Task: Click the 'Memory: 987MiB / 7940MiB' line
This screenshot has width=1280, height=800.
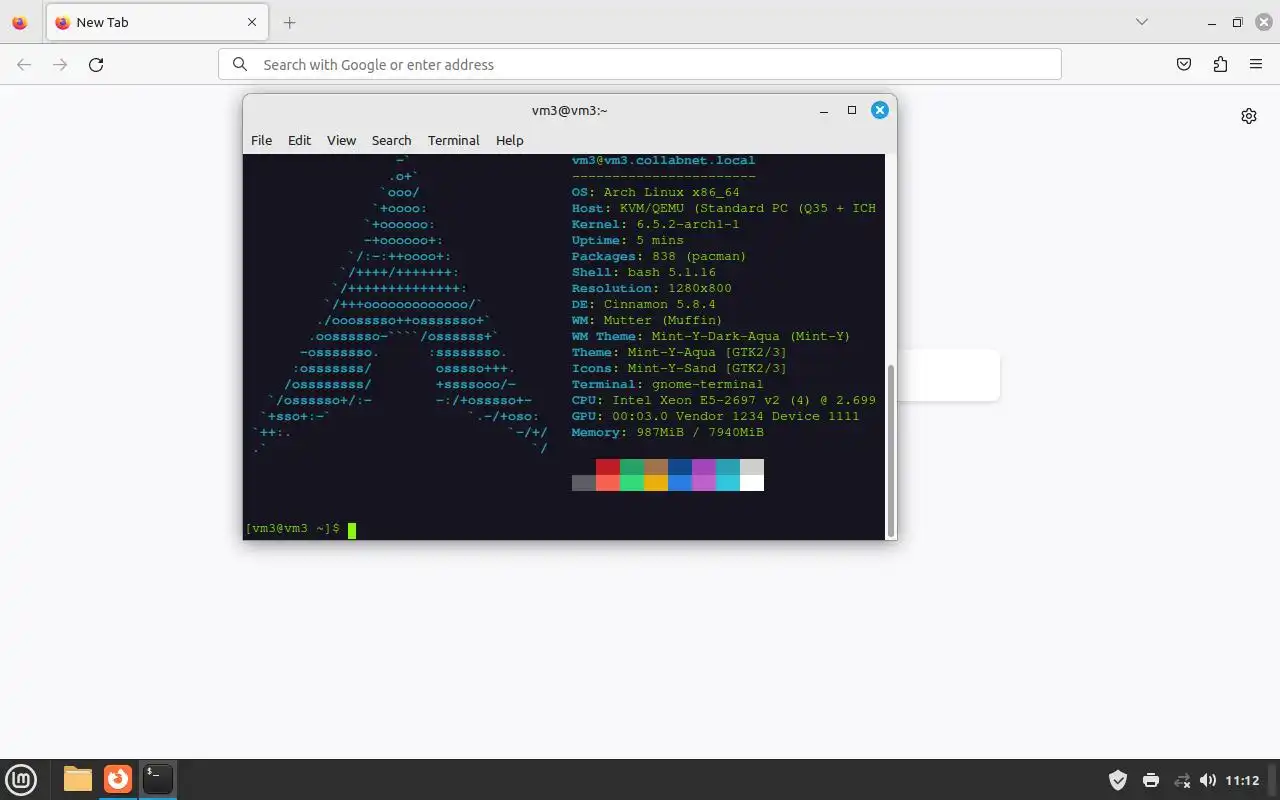Action: [668, 432]
